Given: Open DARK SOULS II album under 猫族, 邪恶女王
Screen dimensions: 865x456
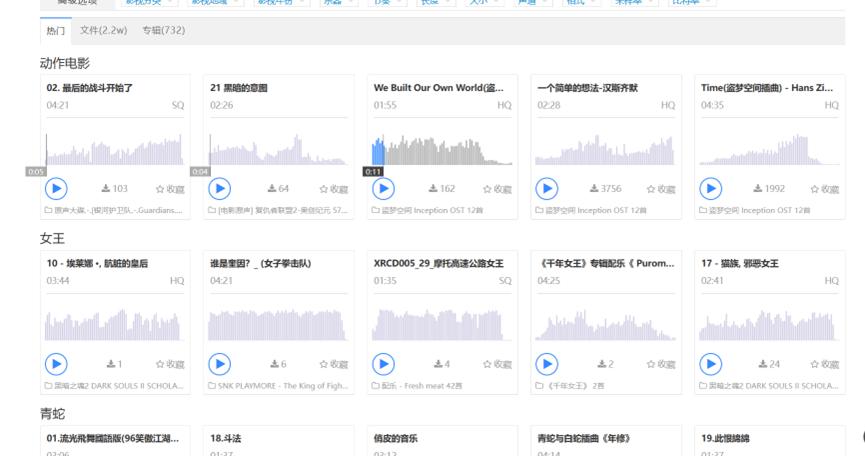Looking at the screenshot, I should pos(769,385).
